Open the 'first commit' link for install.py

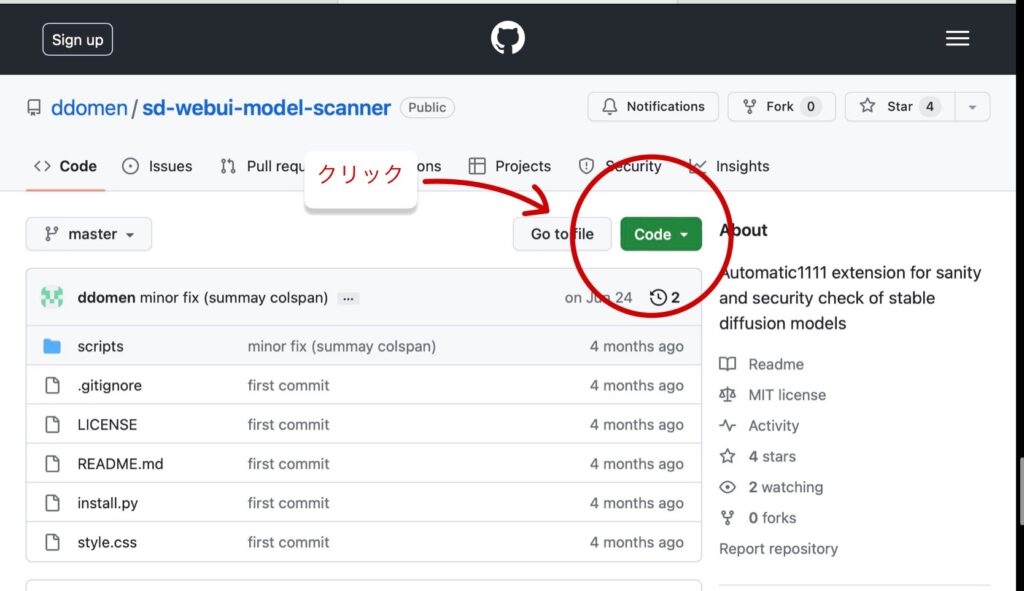coord(288,503)
